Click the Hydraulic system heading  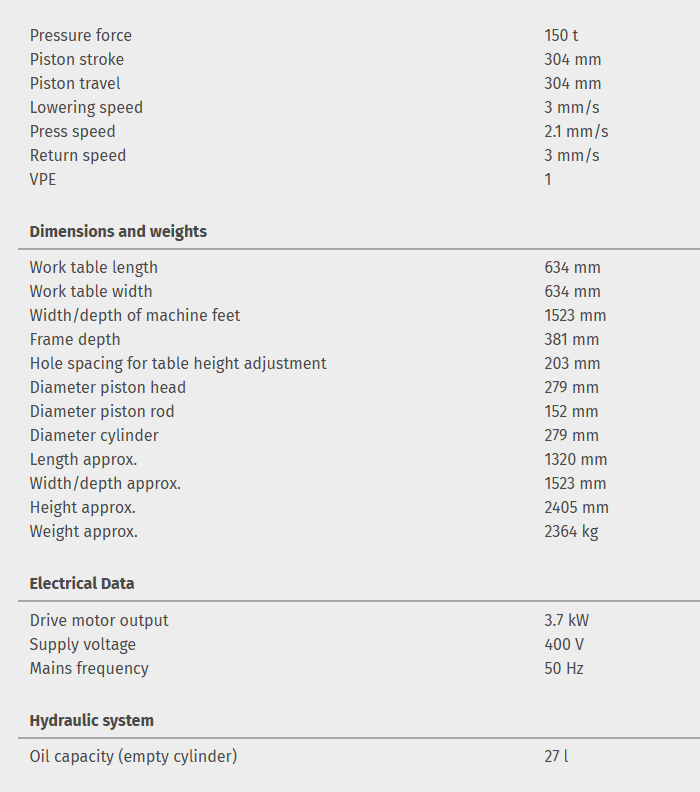[91, 720]
